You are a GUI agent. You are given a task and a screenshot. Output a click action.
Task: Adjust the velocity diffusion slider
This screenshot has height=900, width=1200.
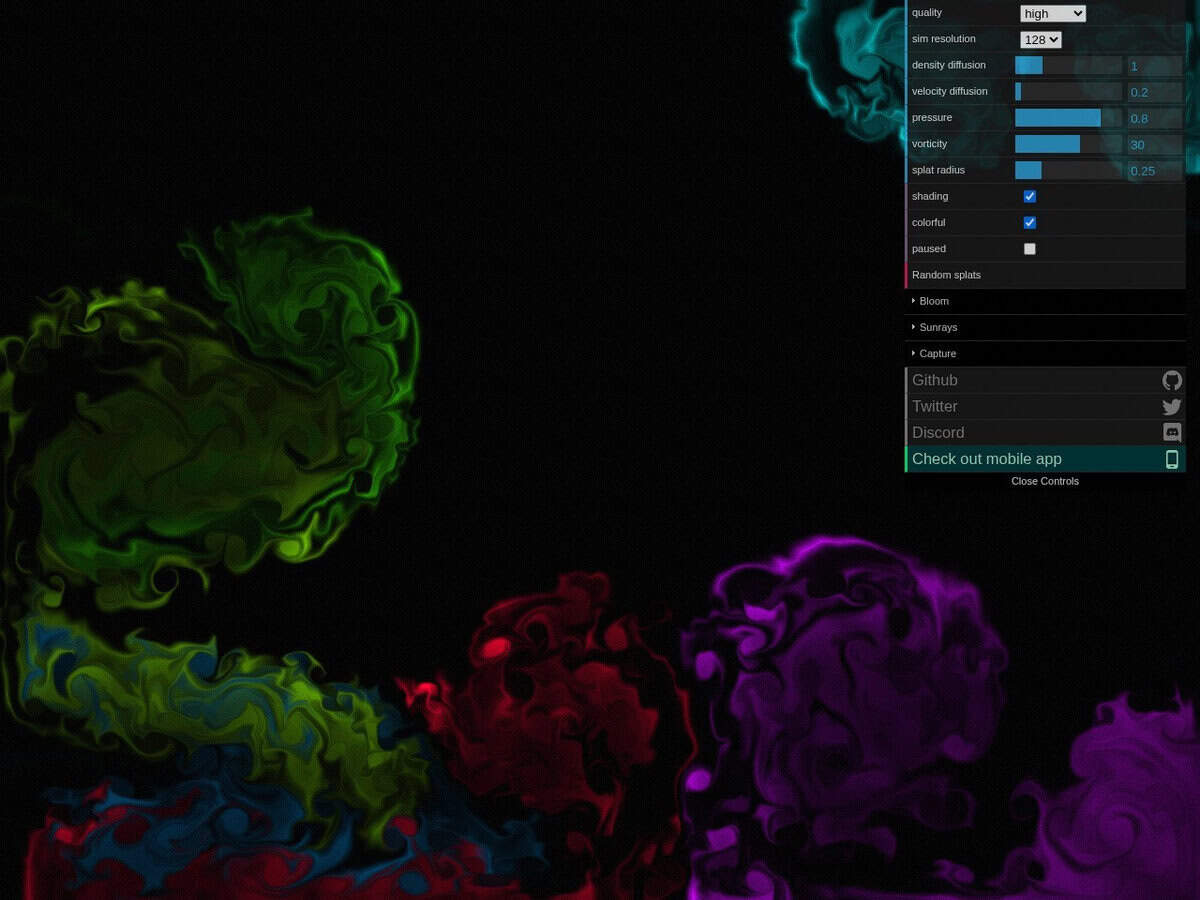[x=1068, y=92]
